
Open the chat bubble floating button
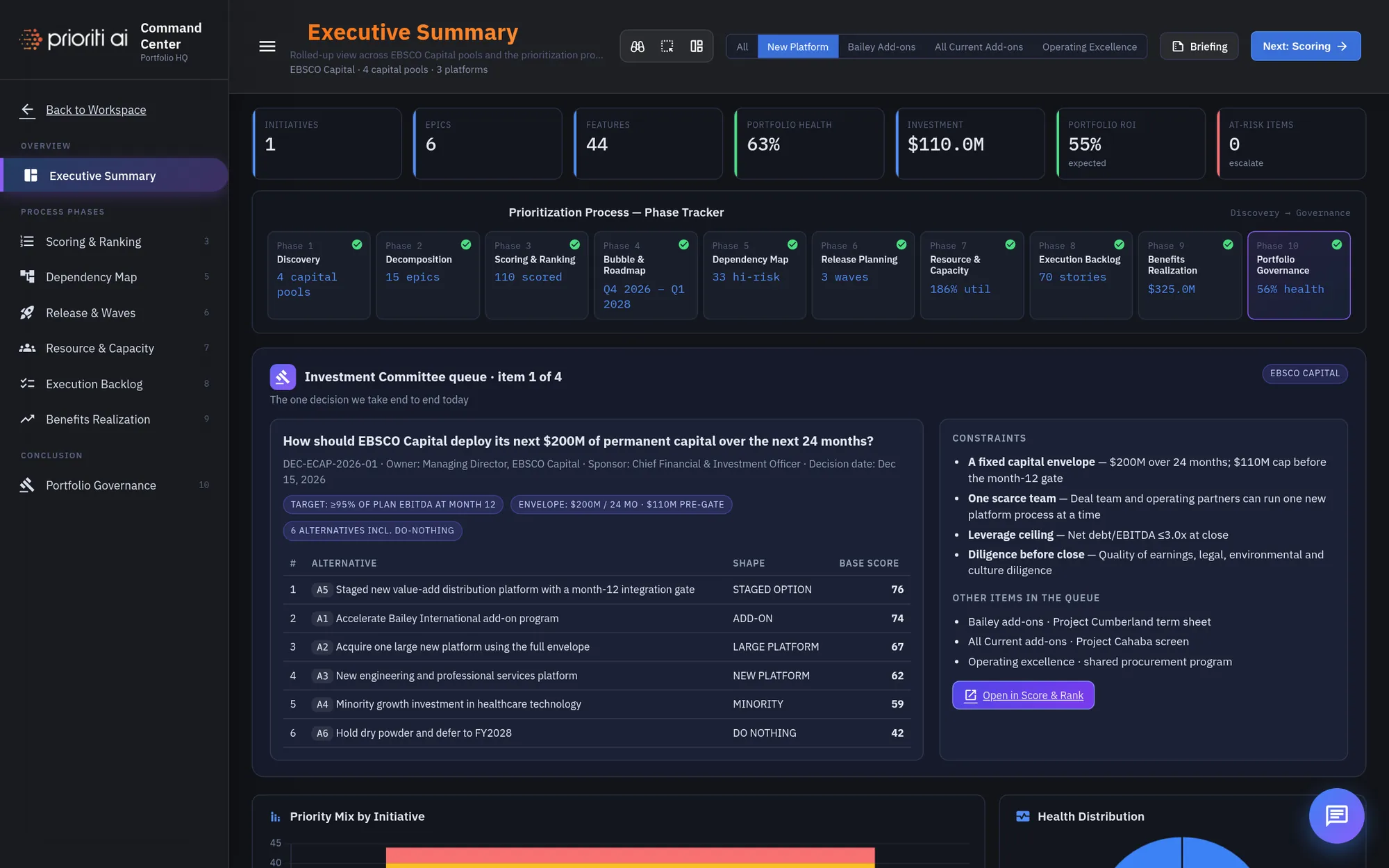1336,815
